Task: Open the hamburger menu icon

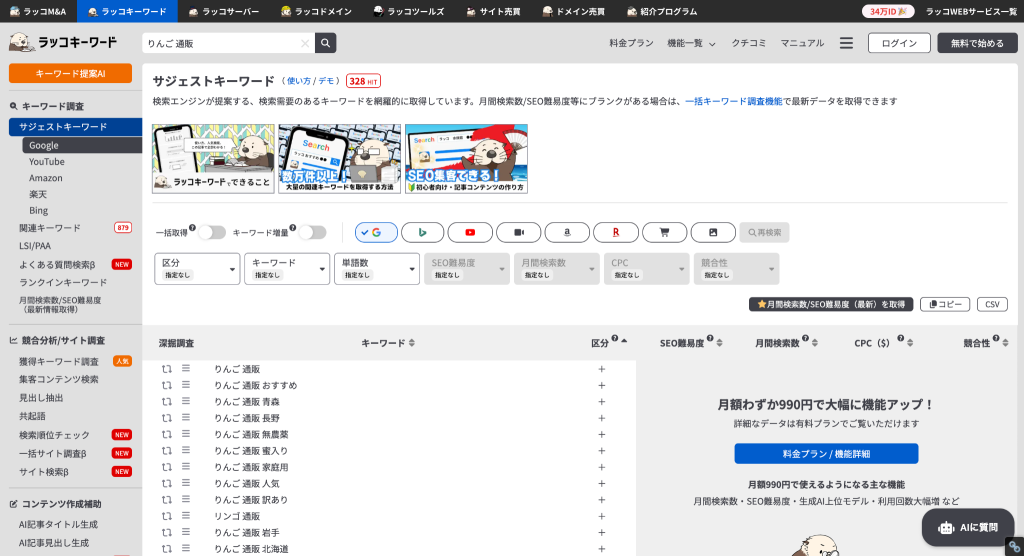Action: pyautogui.click(x=846, y=43)
